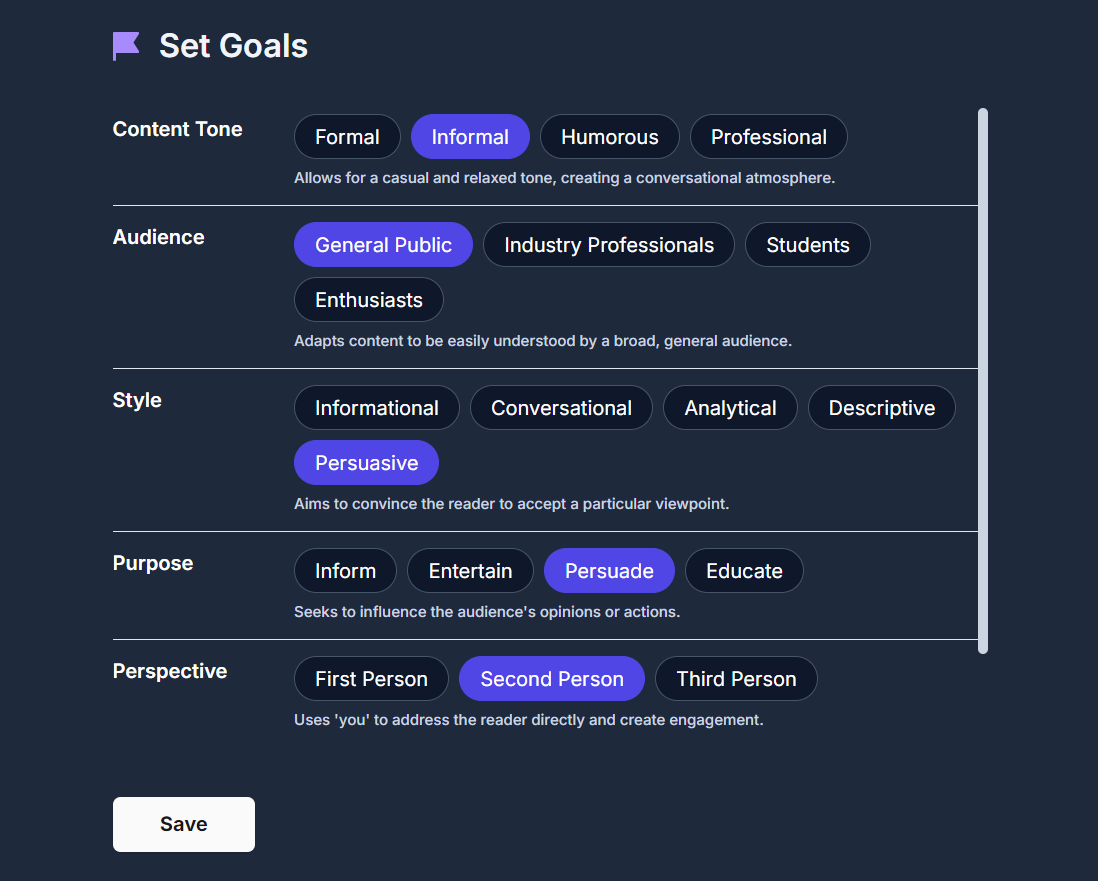
Task: Pick the Descriptive writing style
Action: (x=882, y=408)
